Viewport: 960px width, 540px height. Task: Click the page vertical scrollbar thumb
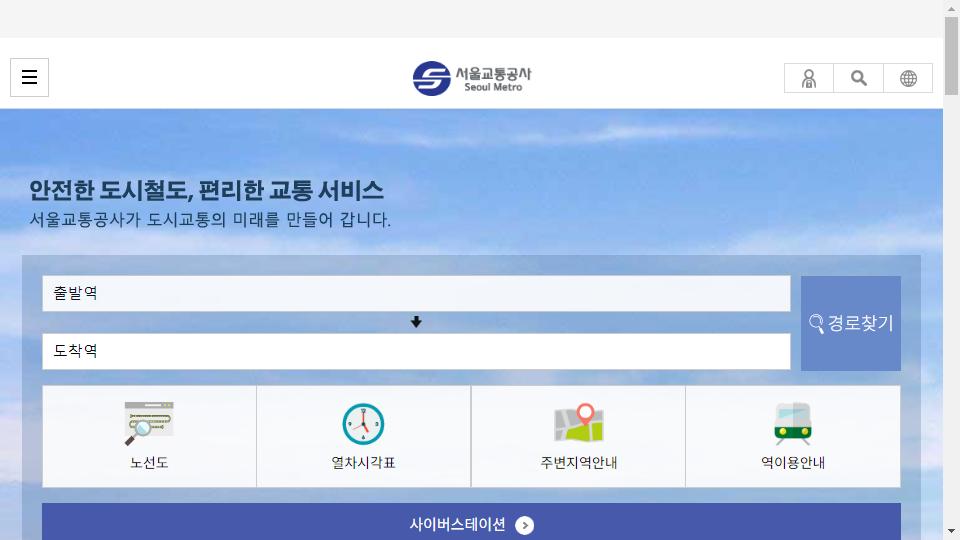tap(951, 56)
